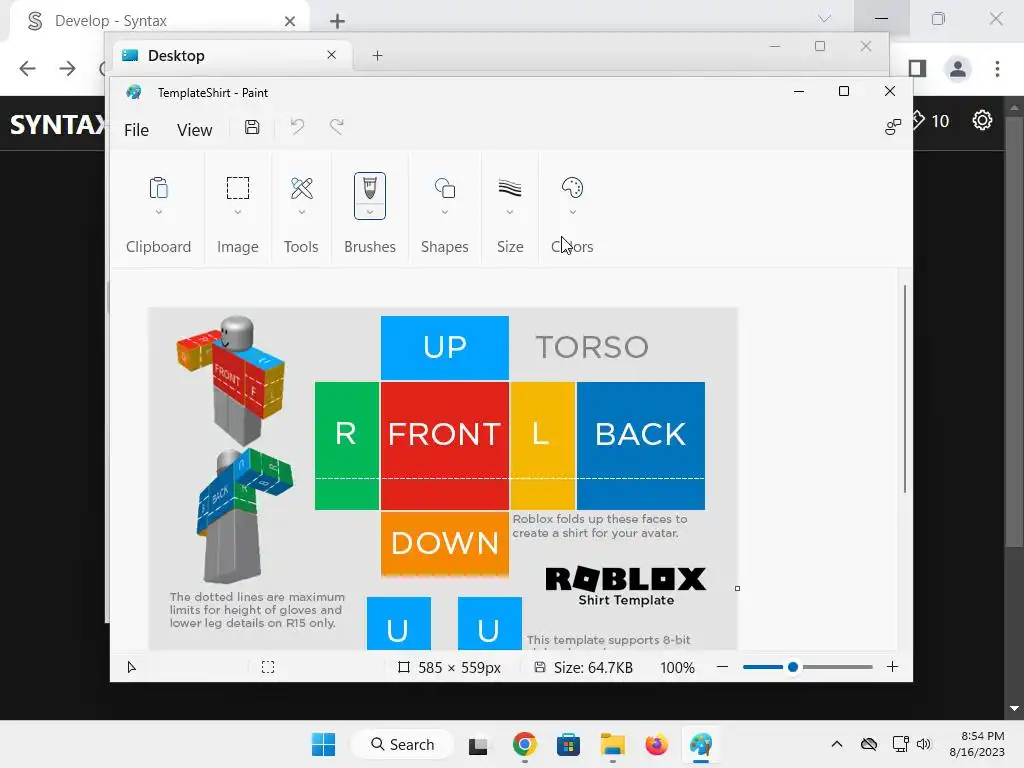Open the Size line-thickness icon
Image resolution: width=1024 pixels, height=768 pixels.
(510, 188)
